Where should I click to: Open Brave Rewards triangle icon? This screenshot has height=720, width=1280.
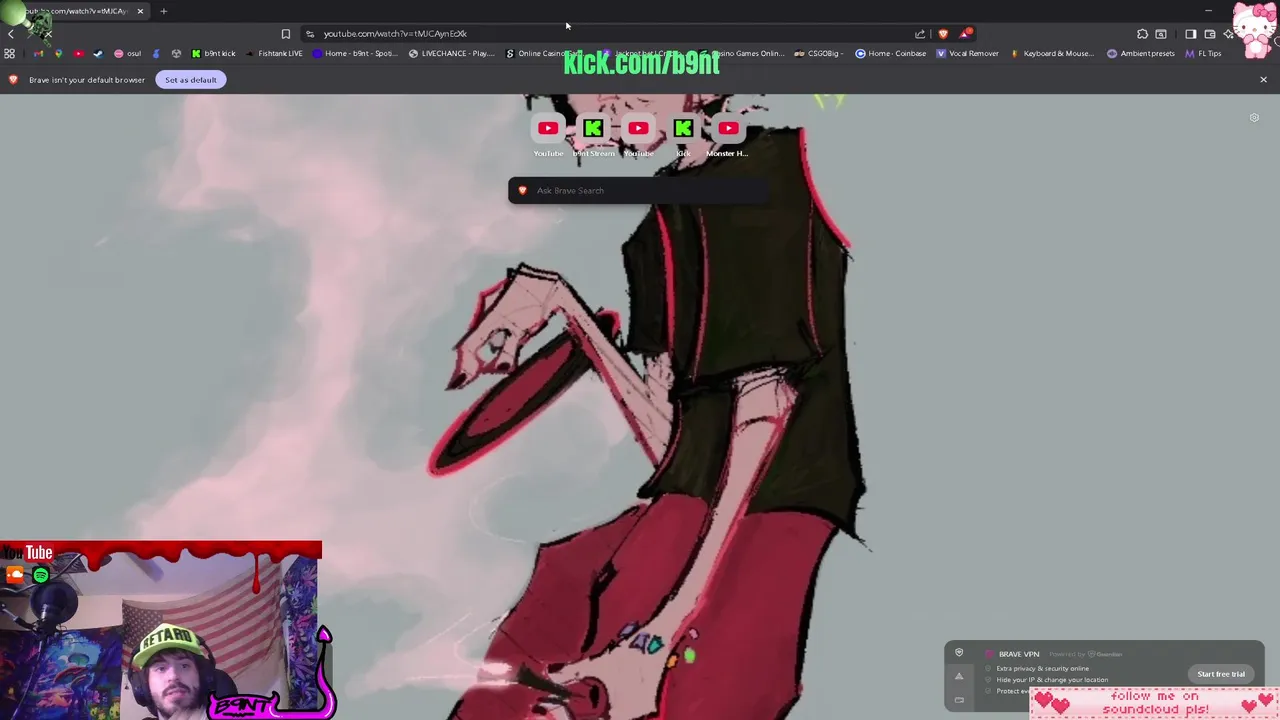pos(965,34)
